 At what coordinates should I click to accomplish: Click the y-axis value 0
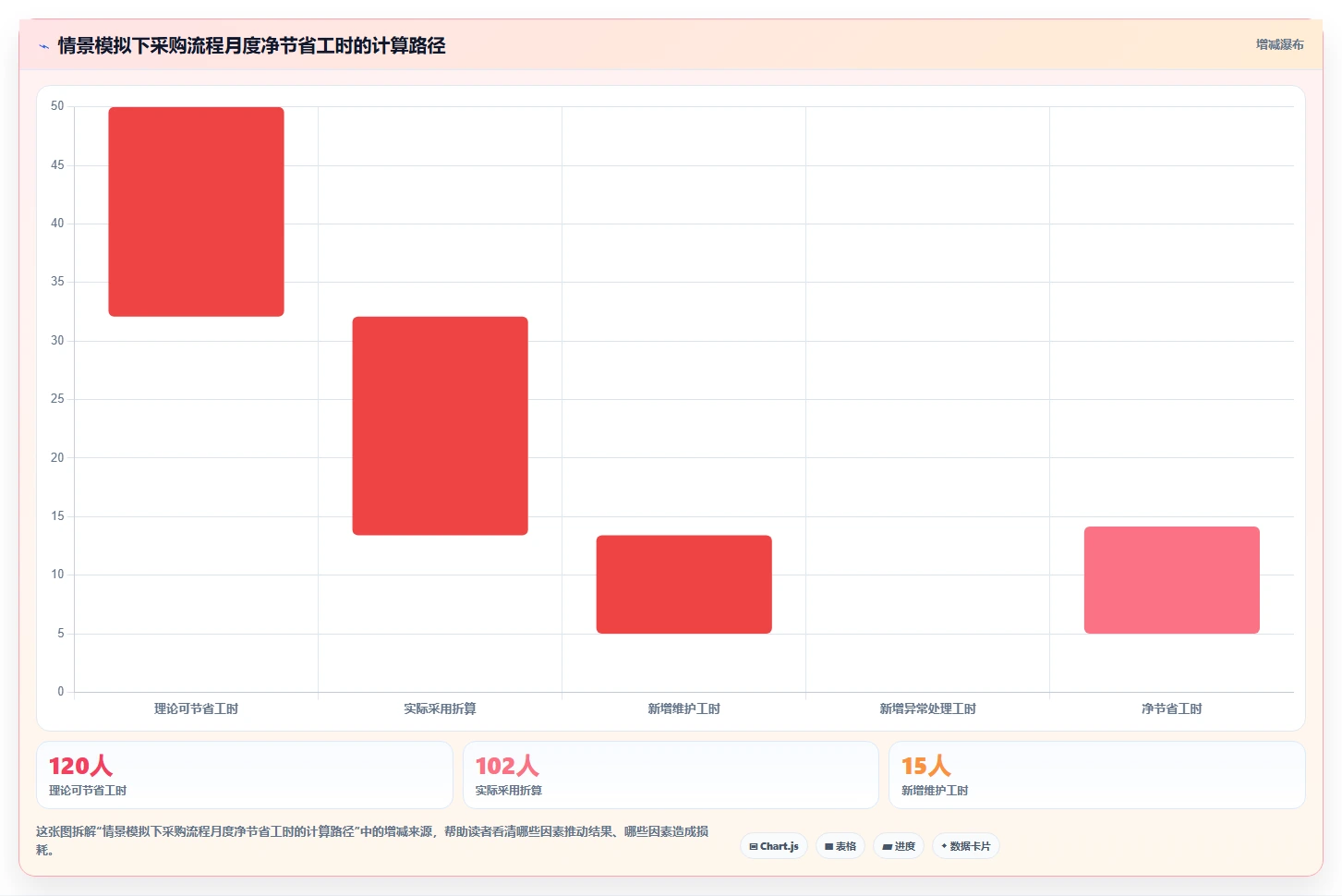click(61, 692)
